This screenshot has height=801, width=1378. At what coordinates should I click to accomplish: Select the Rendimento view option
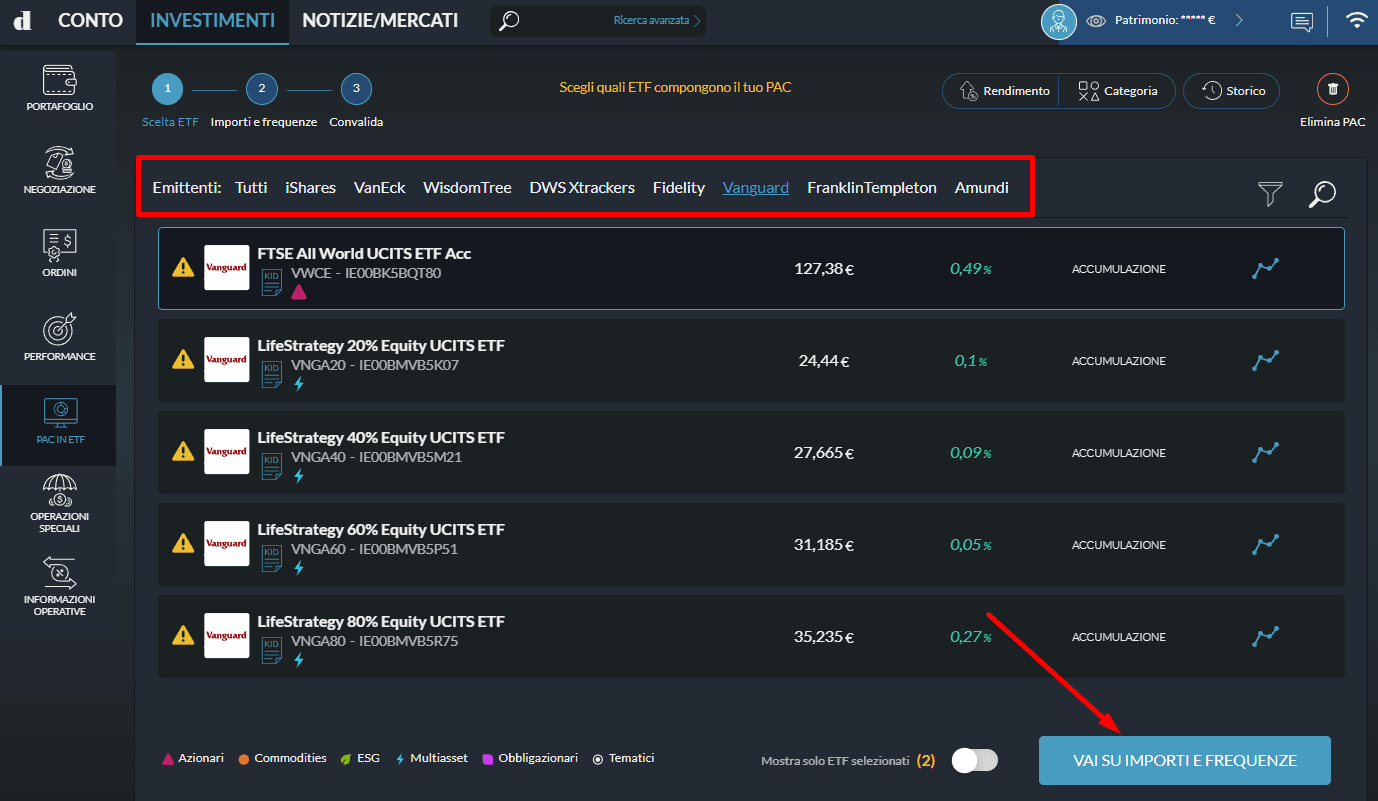point(1003,91)
